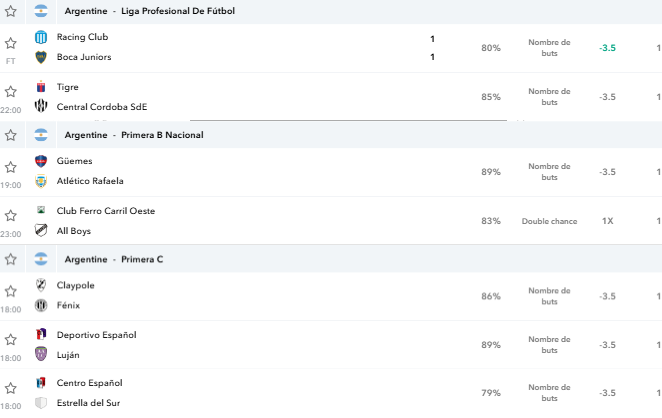662x418 pixels.
Task: Click the 89% confidence for Güemes match
Action: (491, 172)
